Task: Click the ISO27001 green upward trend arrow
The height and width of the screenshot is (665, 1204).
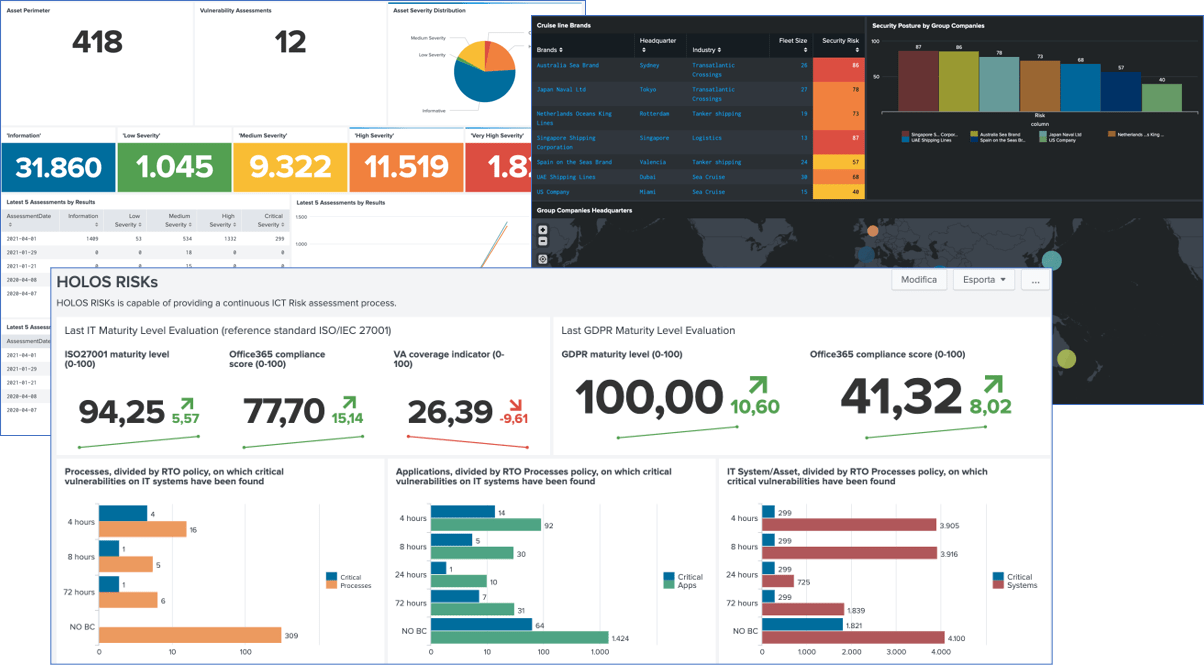Action: click(x=186, y=405)
